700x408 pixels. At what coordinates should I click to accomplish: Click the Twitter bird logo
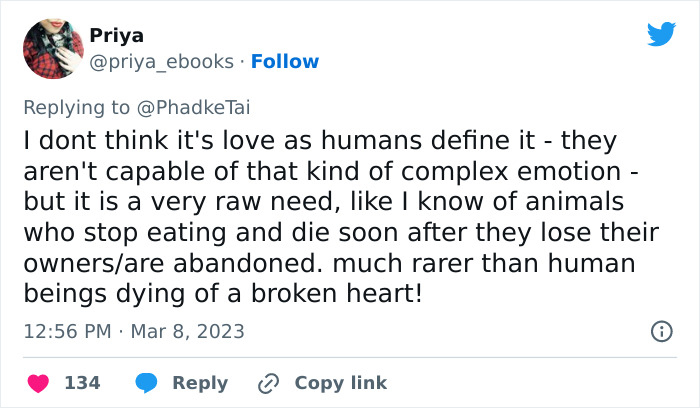tap(661, 34)
